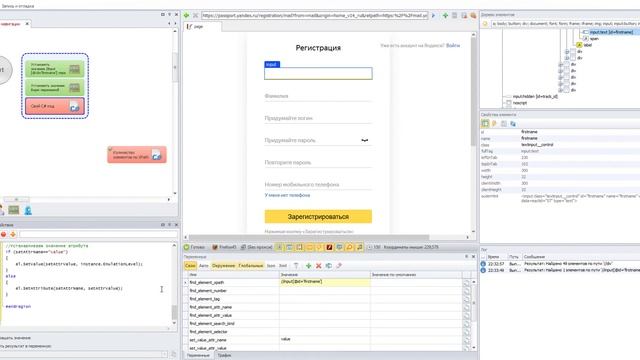Screen dimensions: 640x360
Task: Toggle the 'Окружение' variables filter
Action: (223, 266)
